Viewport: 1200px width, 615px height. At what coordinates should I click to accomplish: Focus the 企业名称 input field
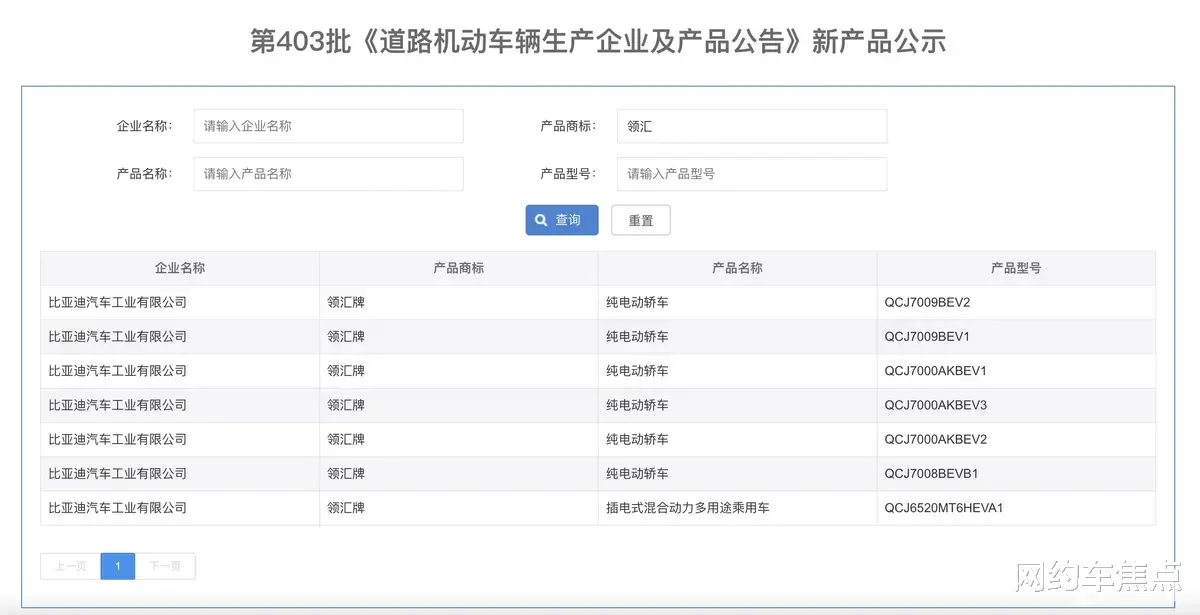point(328,126)
